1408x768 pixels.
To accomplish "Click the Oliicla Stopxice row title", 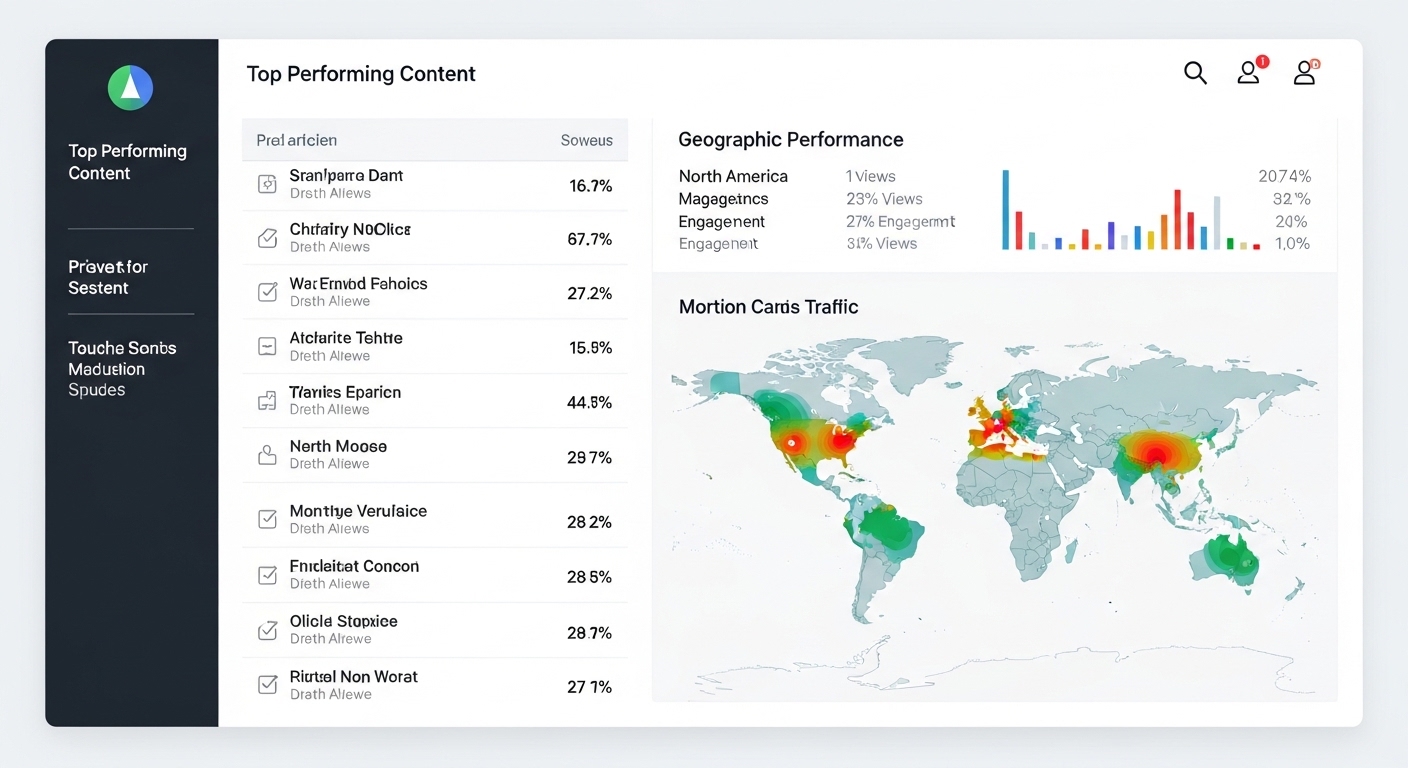I will click(x=344, y=621).
